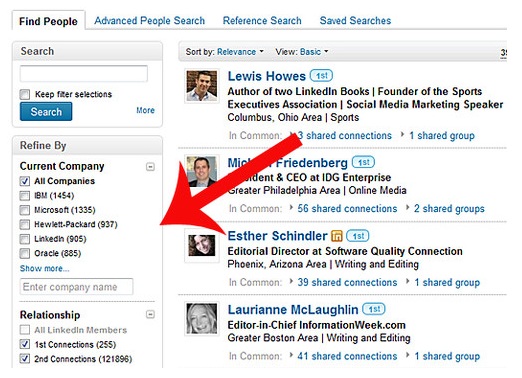Click the 1st badge next to Laurianne McLaughlin
The image size is (522, 378).
coord(374,309)
